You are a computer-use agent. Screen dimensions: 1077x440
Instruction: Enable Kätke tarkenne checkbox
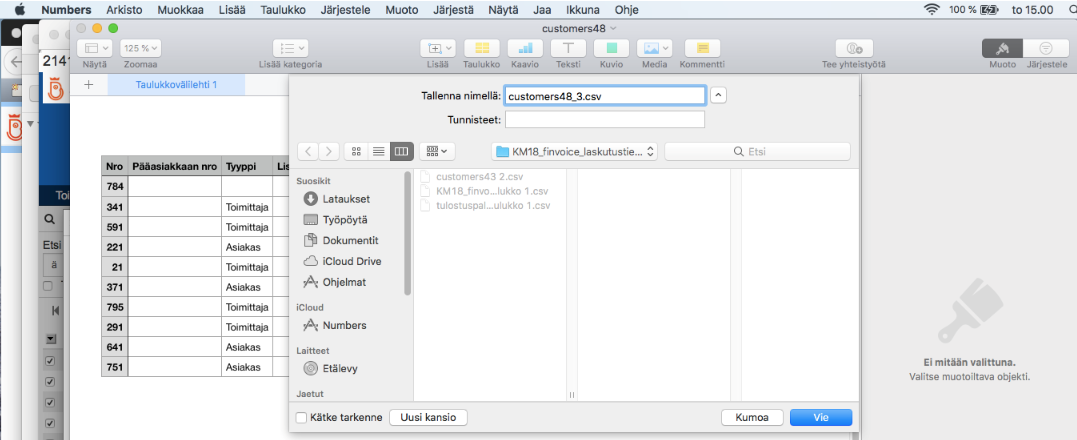pos(302,417)
